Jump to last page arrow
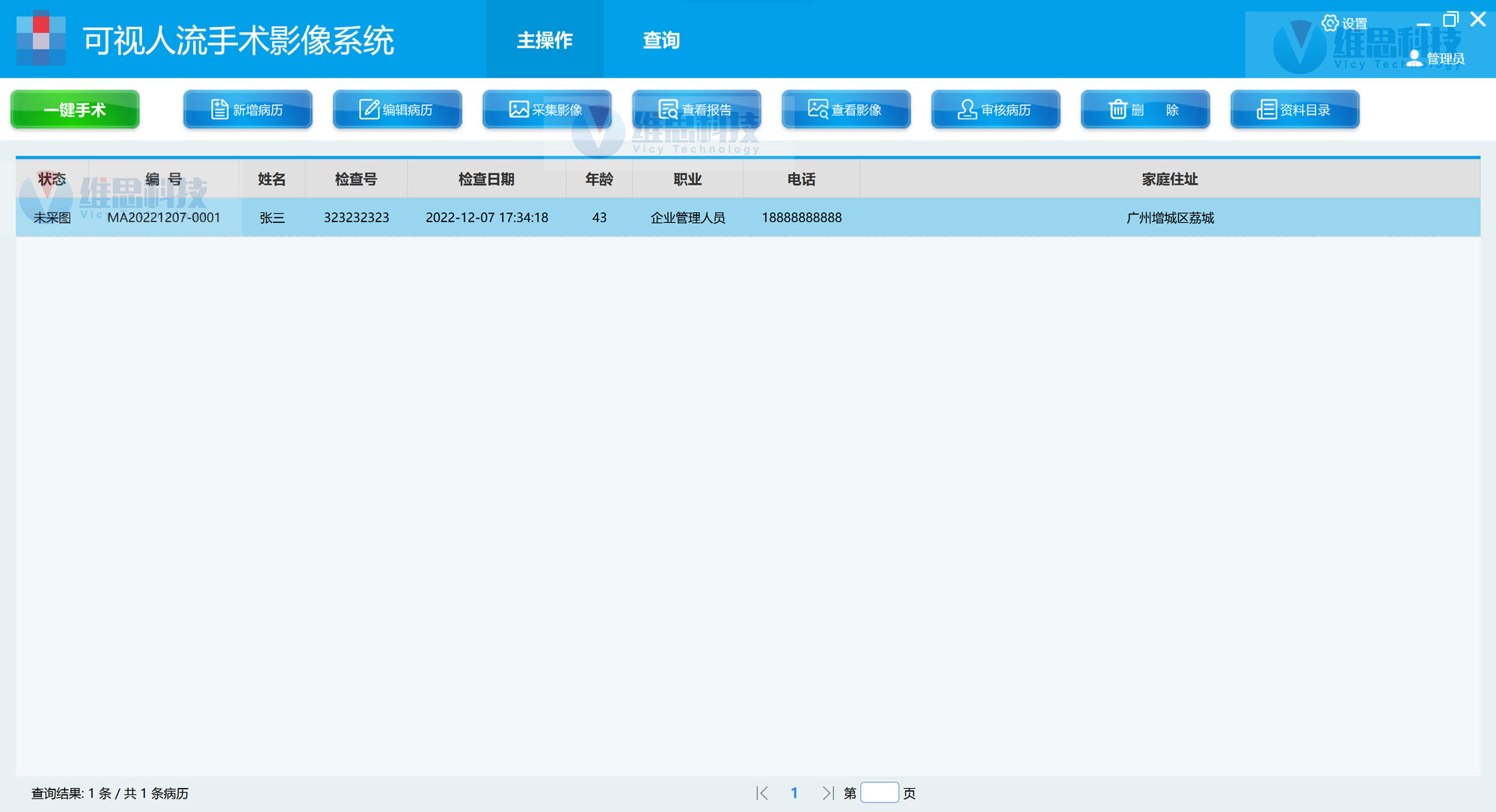1496x812 pixels. tap(827, 793)
